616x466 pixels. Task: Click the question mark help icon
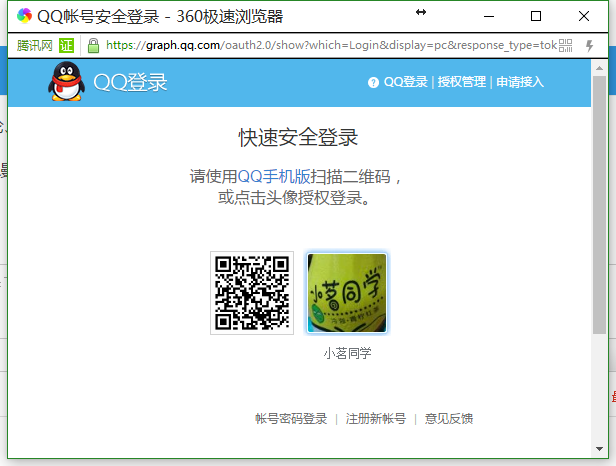click(x=373, y=83)
